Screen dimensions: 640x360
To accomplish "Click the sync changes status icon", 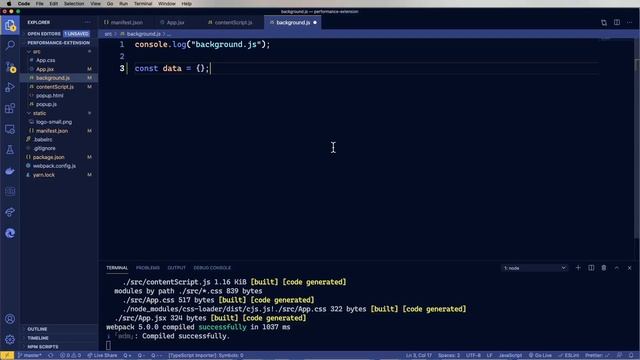I will coord(51,356).
